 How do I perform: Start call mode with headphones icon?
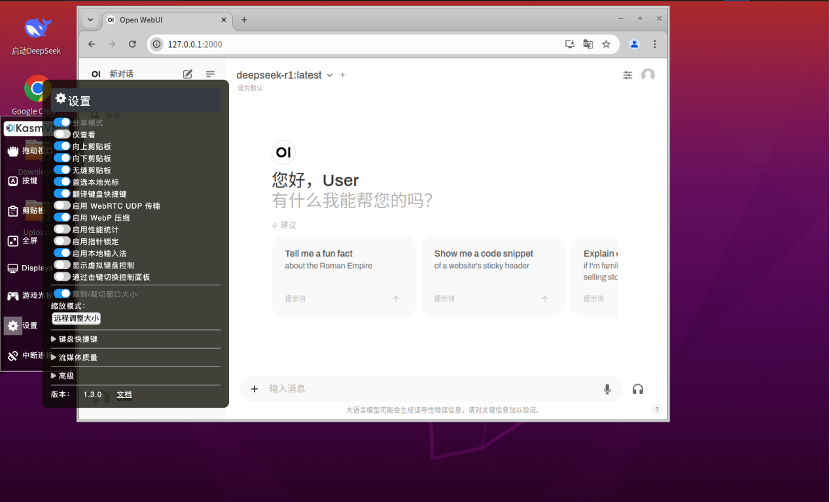(x=638, y=389)
